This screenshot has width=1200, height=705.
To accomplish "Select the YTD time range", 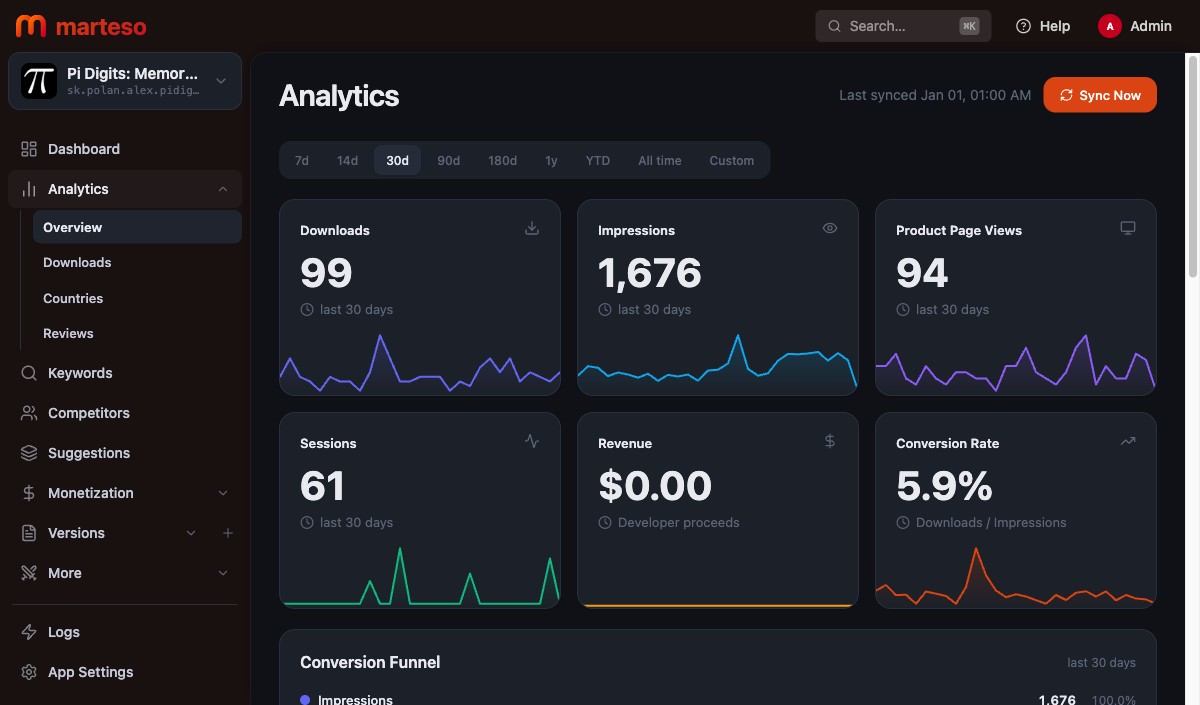I will pos(598,160).
